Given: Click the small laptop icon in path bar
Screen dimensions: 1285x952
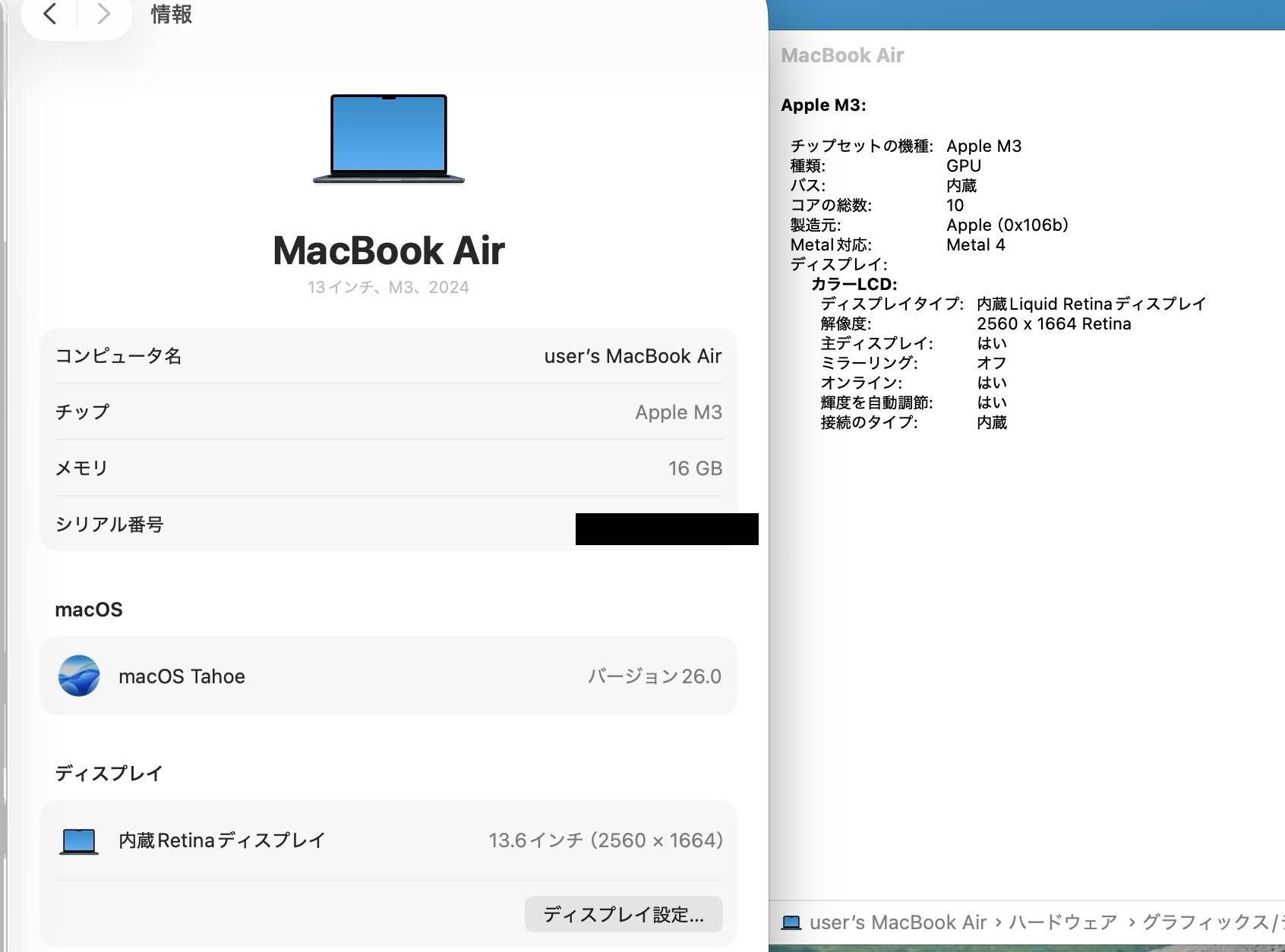Looking at the screenshot, I should (x=791, y=922).
